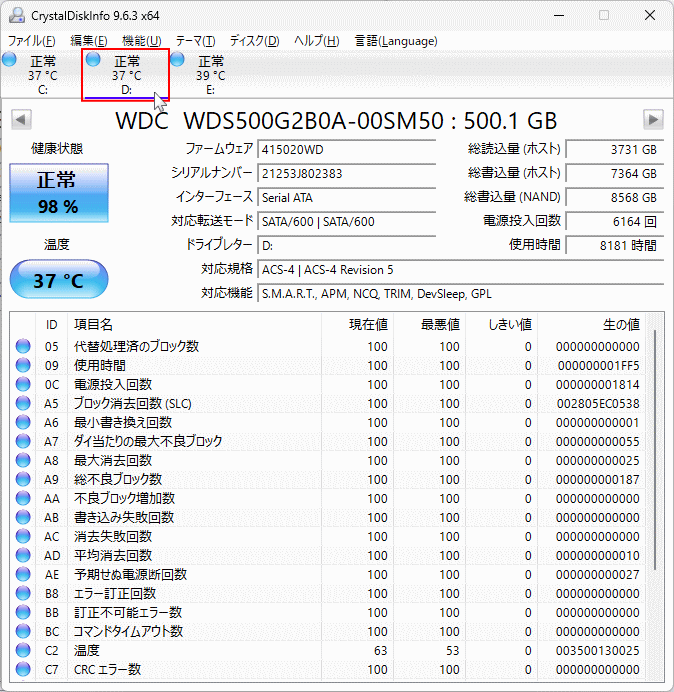The height and width of the screenshot is (692, 674).
Task: Go to next disk with right arrow
Action: (653, 120)
